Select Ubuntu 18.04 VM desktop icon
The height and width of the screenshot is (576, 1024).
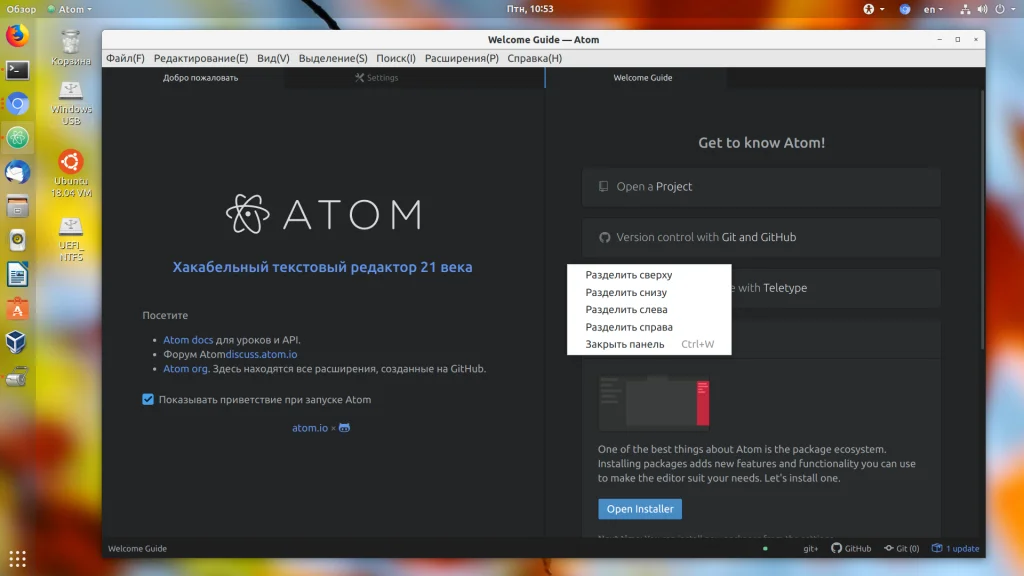(71, 174)
